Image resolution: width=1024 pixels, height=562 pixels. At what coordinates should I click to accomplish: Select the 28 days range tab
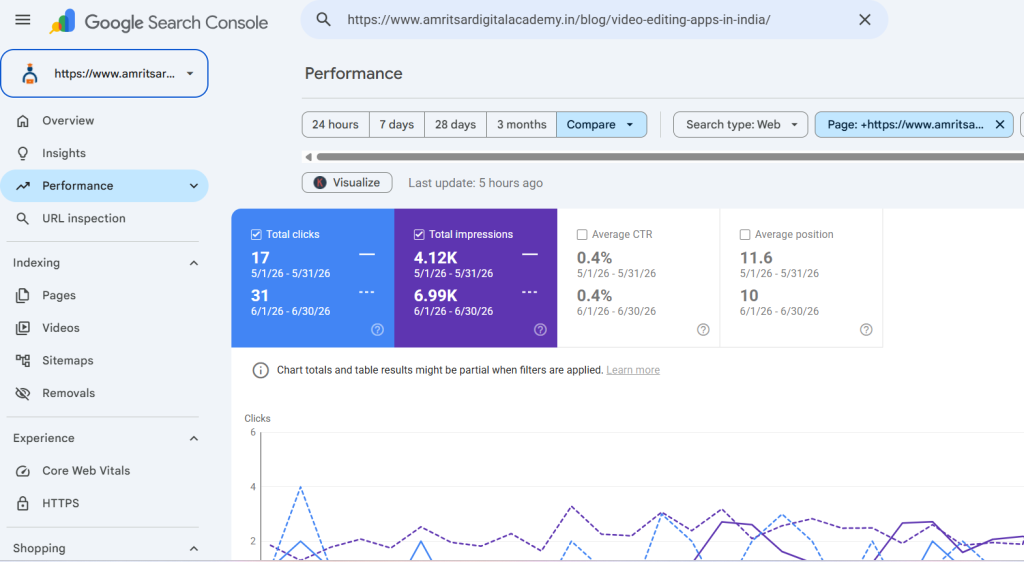(455, 125)
